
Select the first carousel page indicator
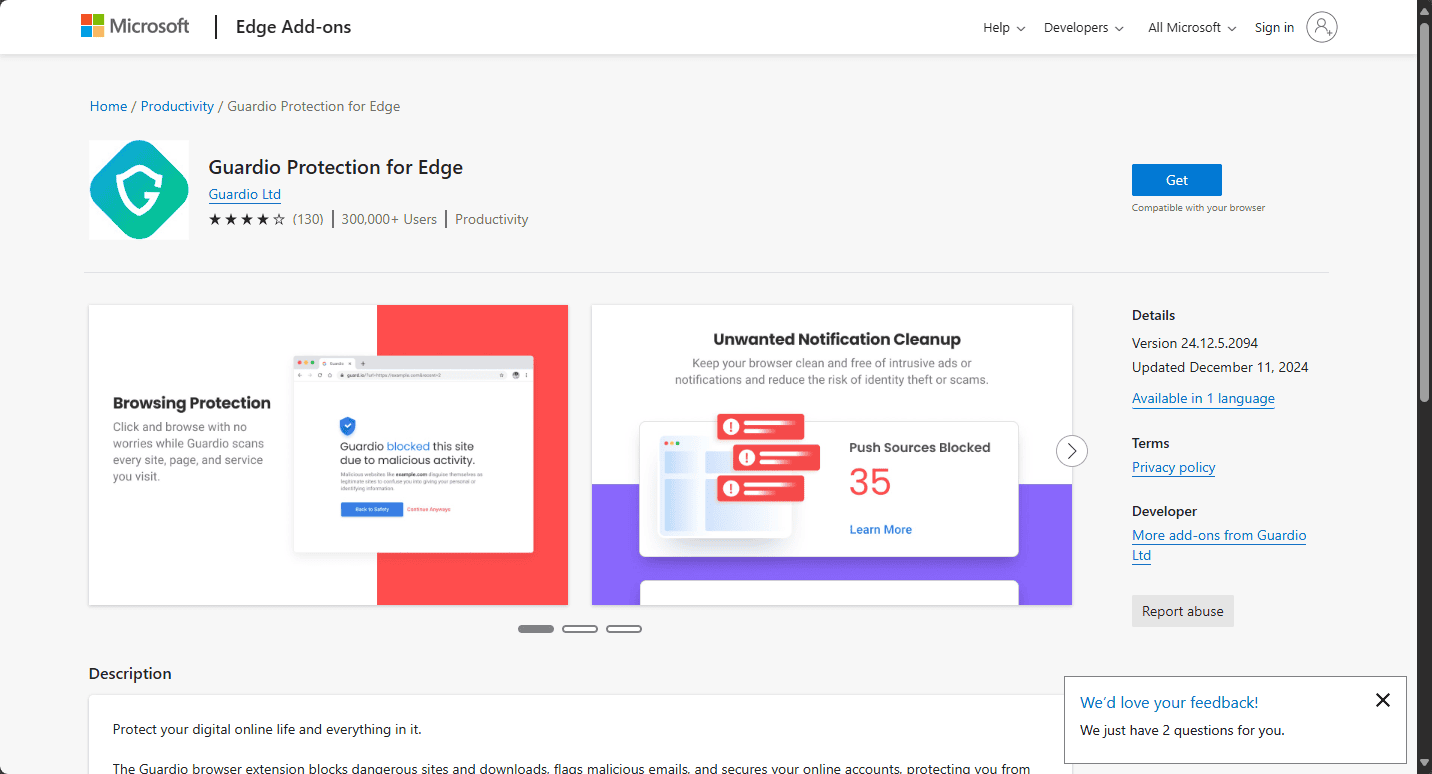(536, 629)
